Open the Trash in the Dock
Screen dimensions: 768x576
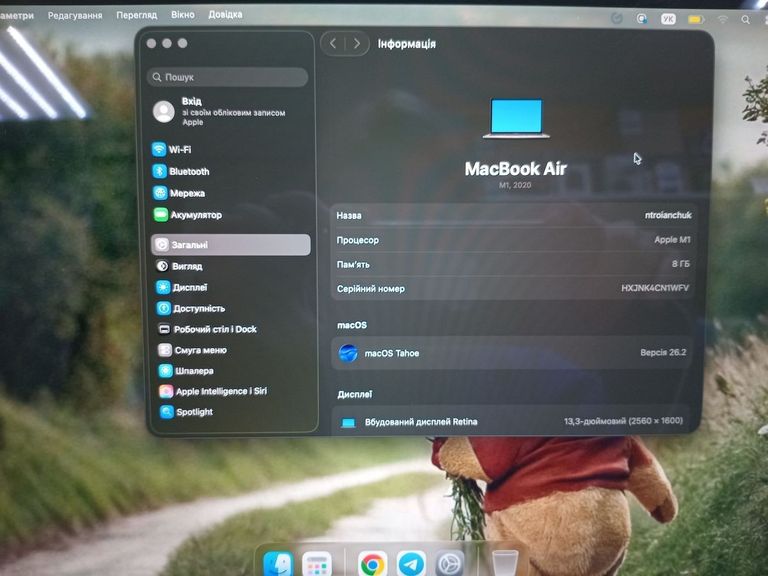504,564
